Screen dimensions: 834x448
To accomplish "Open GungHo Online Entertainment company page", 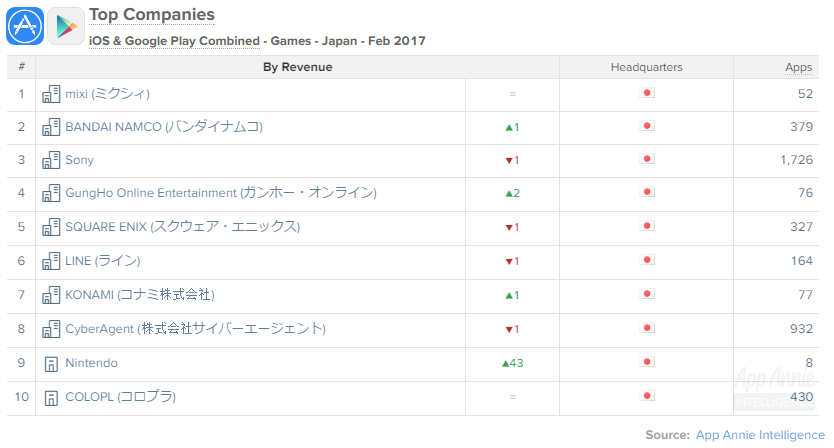I will (220, 194).
